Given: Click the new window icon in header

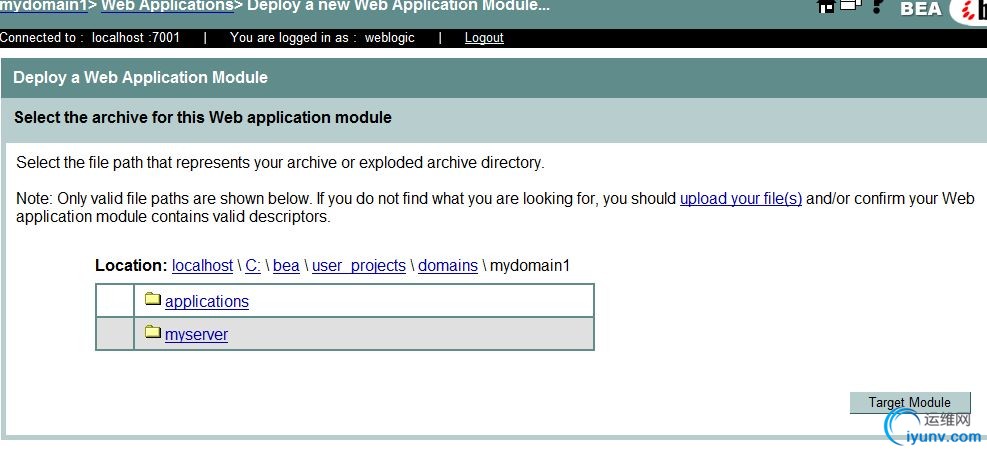Looking at the screenshot, I should coord(852,6).
